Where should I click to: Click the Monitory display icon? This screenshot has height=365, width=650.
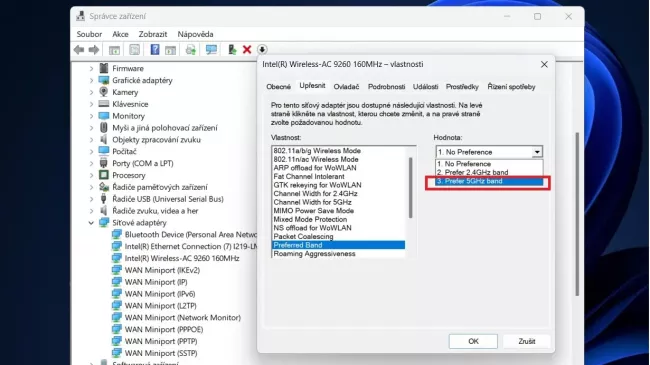click(x=104, y=116)
